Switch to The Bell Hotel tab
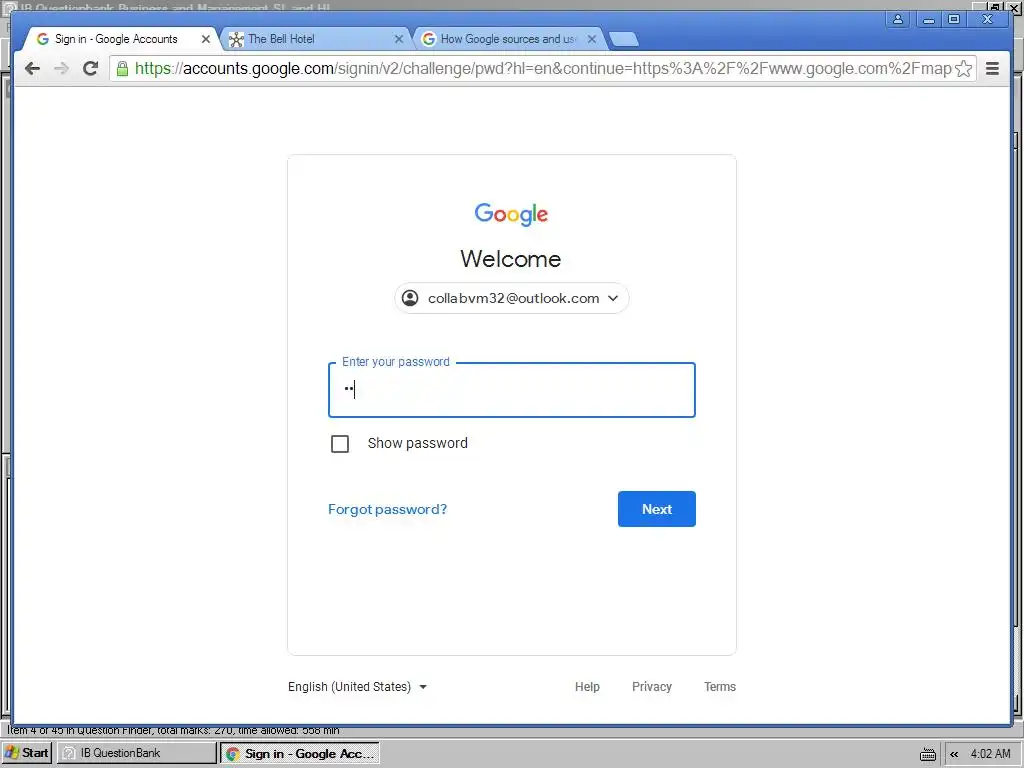The image size is (1024, 768). 315,39
